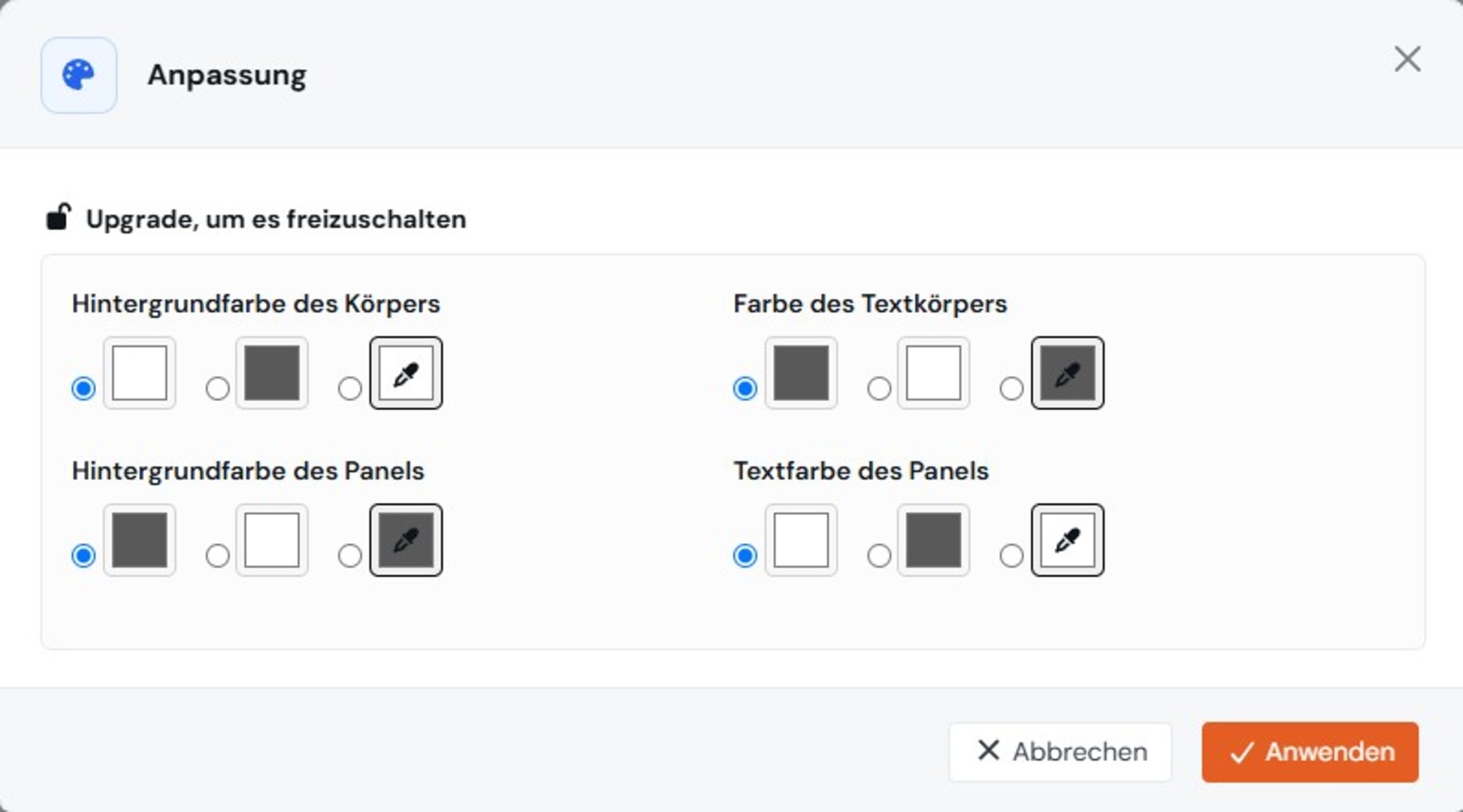Open eyedropper picker for Textfarbe des Panels
The width and height of the screenshot is (1463, 812).
(x=1067, y=540)
